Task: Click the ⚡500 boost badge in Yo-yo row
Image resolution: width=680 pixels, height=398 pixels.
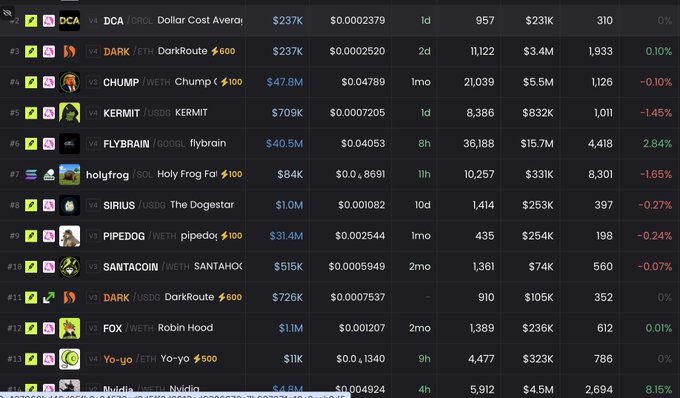Action: pos(205,359)
